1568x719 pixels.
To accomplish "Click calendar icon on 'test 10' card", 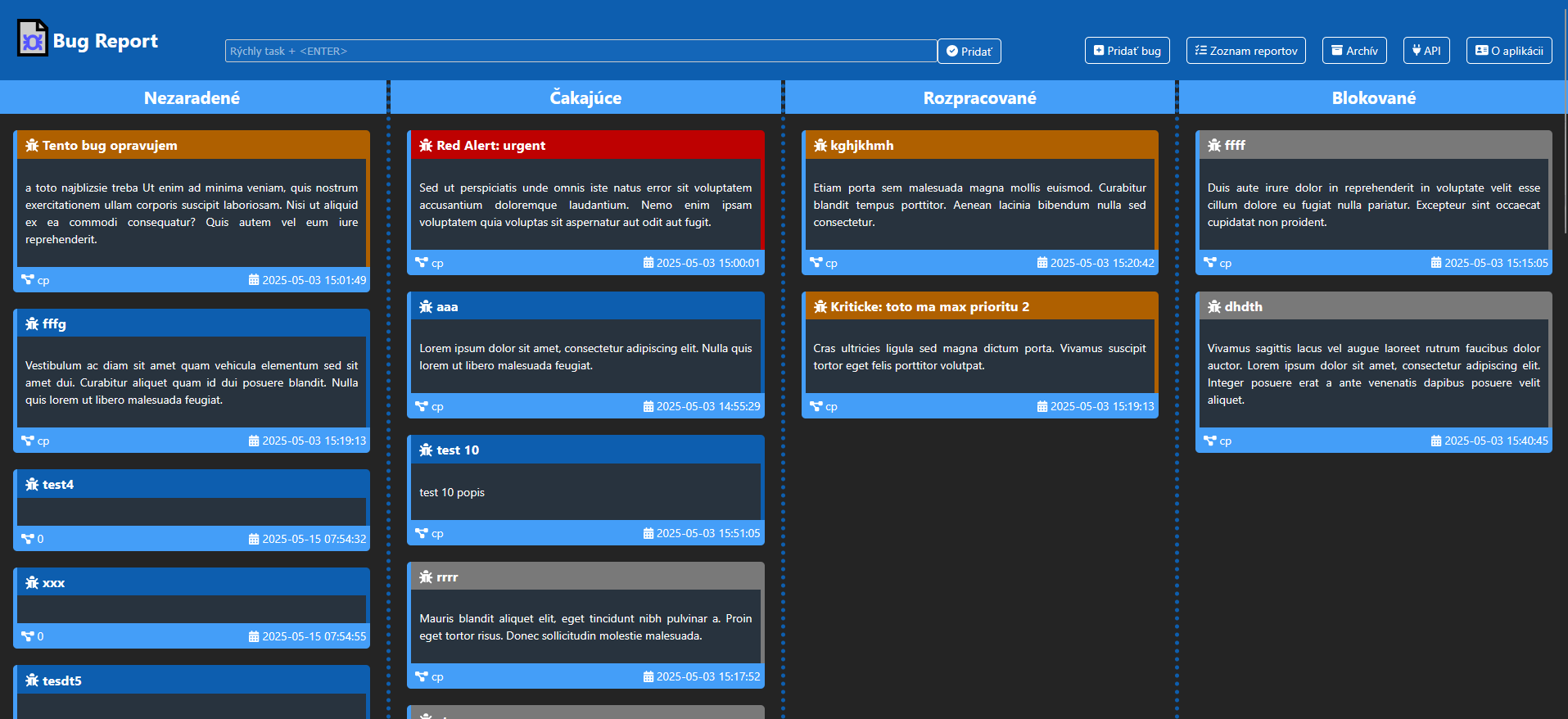I will (x=648, y=533).
